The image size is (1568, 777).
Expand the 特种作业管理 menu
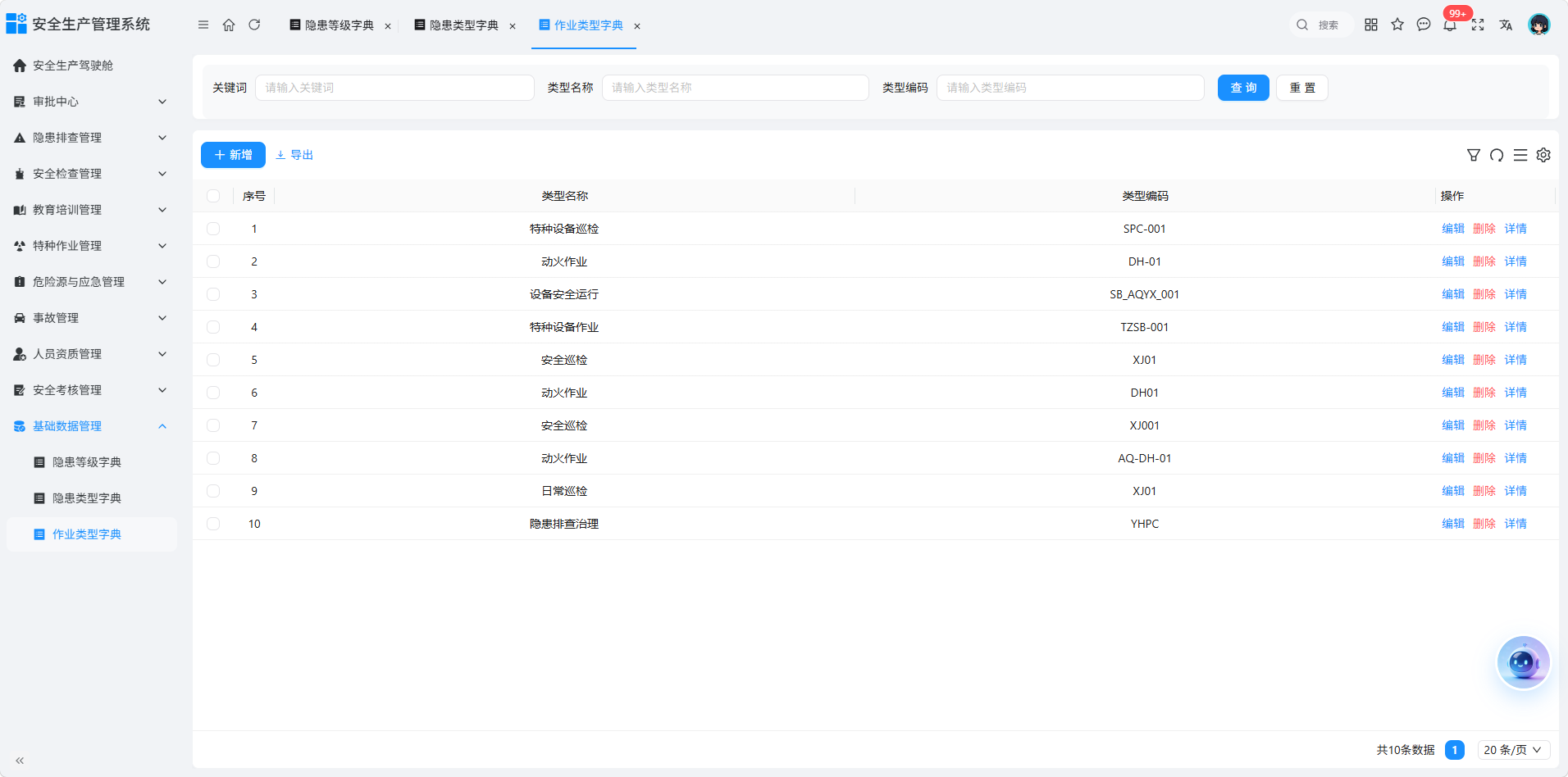(x=90, y=246)
